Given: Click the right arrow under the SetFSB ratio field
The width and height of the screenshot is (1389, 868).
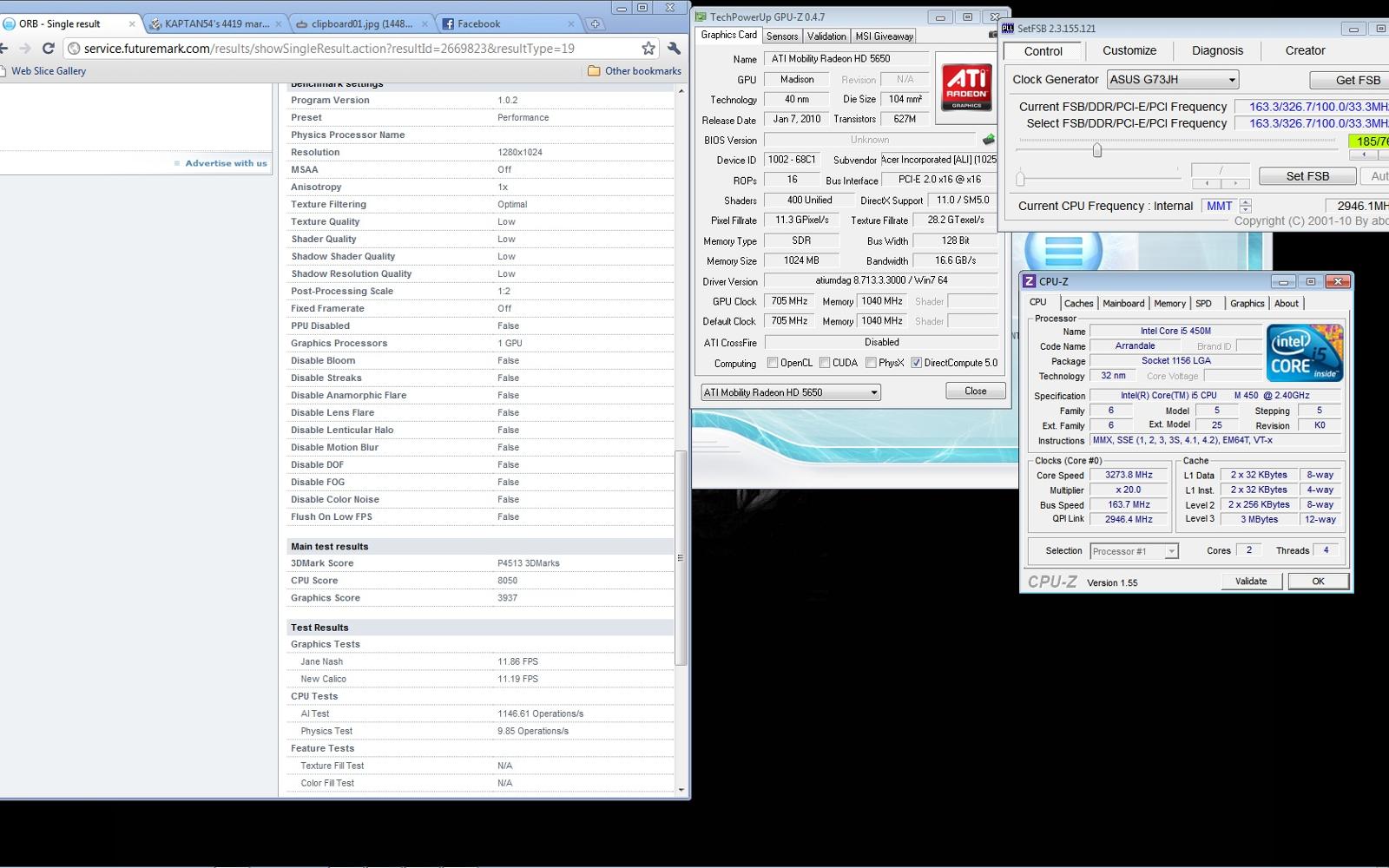Looking at the screenshot, I should tap(1235, 184).
